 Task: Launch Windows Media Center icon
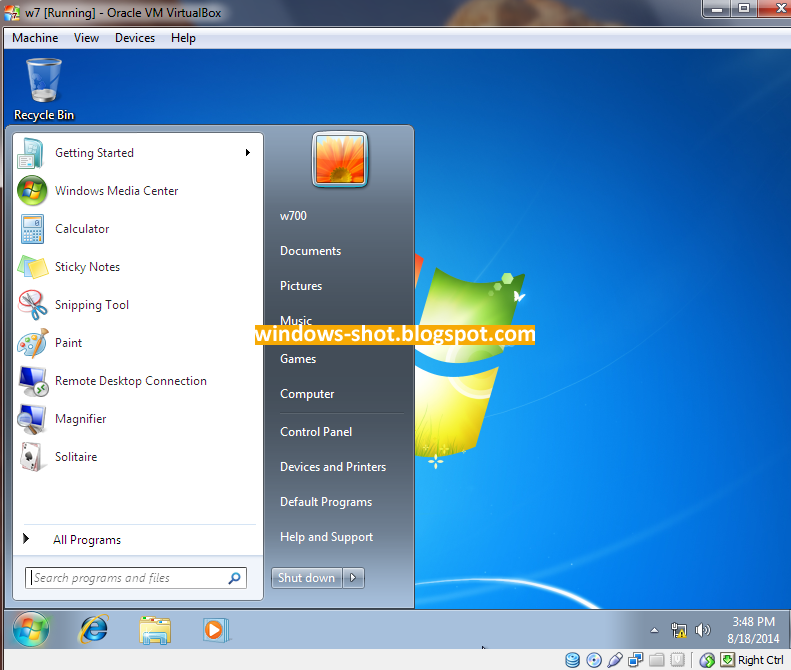tap(32, 191)
